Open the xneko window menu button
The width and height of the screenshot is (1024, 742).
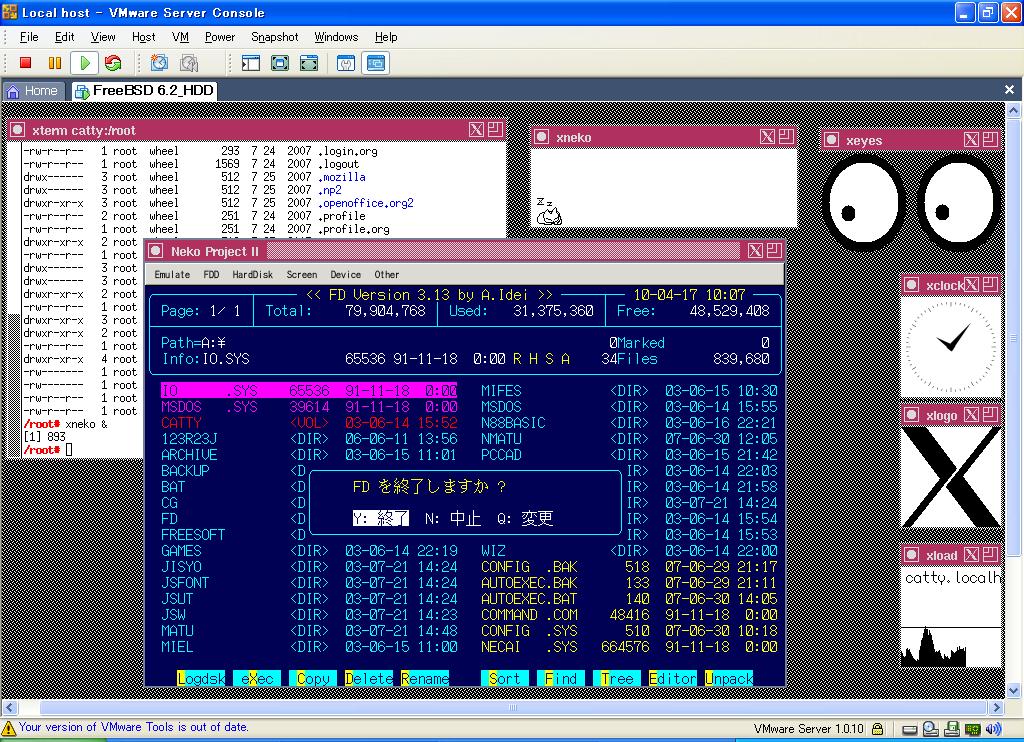541,137
